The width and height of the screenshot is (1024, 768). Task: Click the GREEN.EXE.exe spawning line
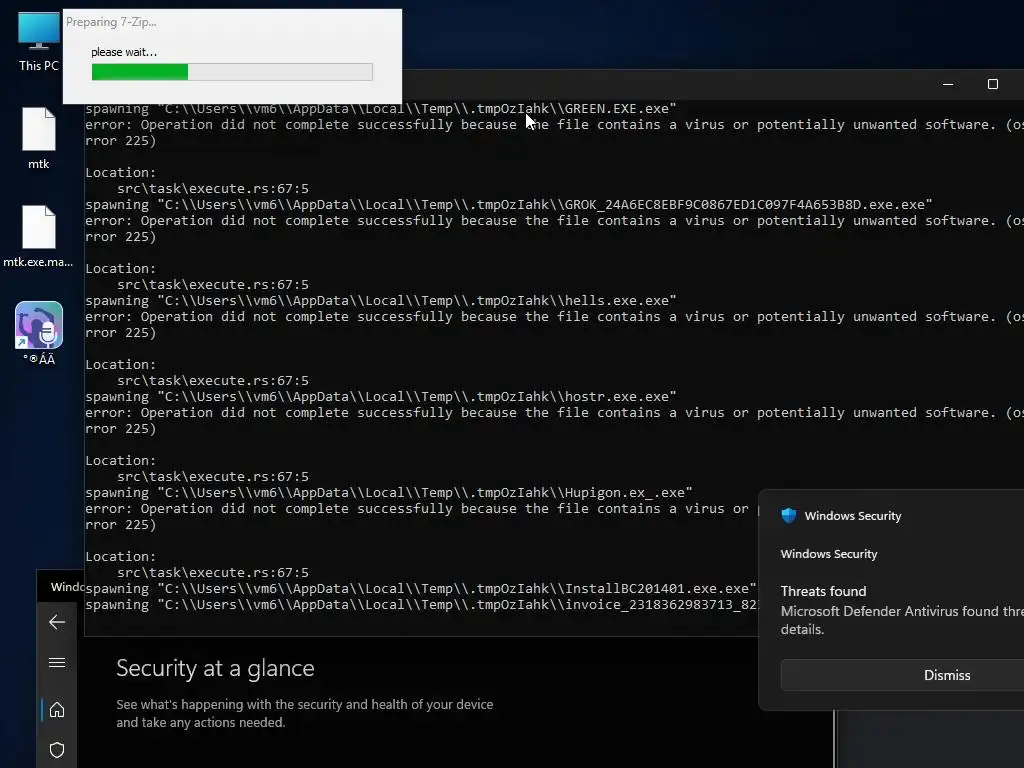click(x=381, y=109)
